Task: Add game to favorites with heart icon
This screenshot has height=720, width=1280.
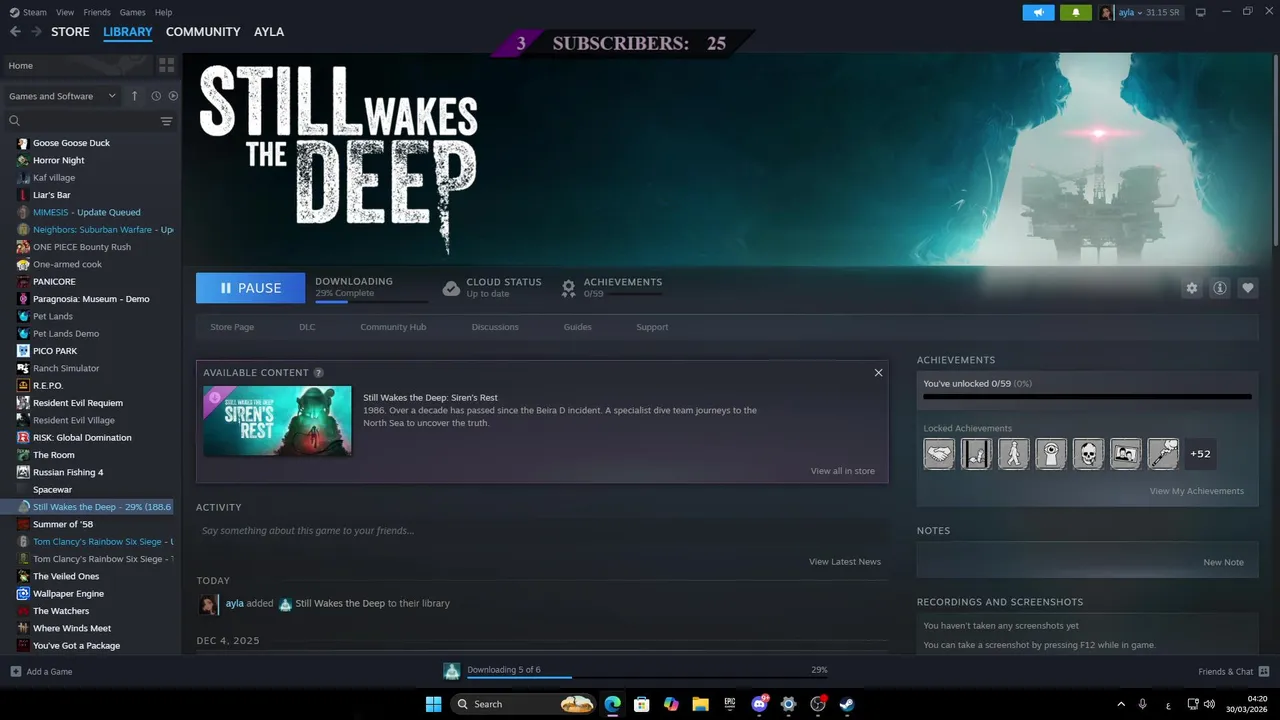Action: point(1248,288)
